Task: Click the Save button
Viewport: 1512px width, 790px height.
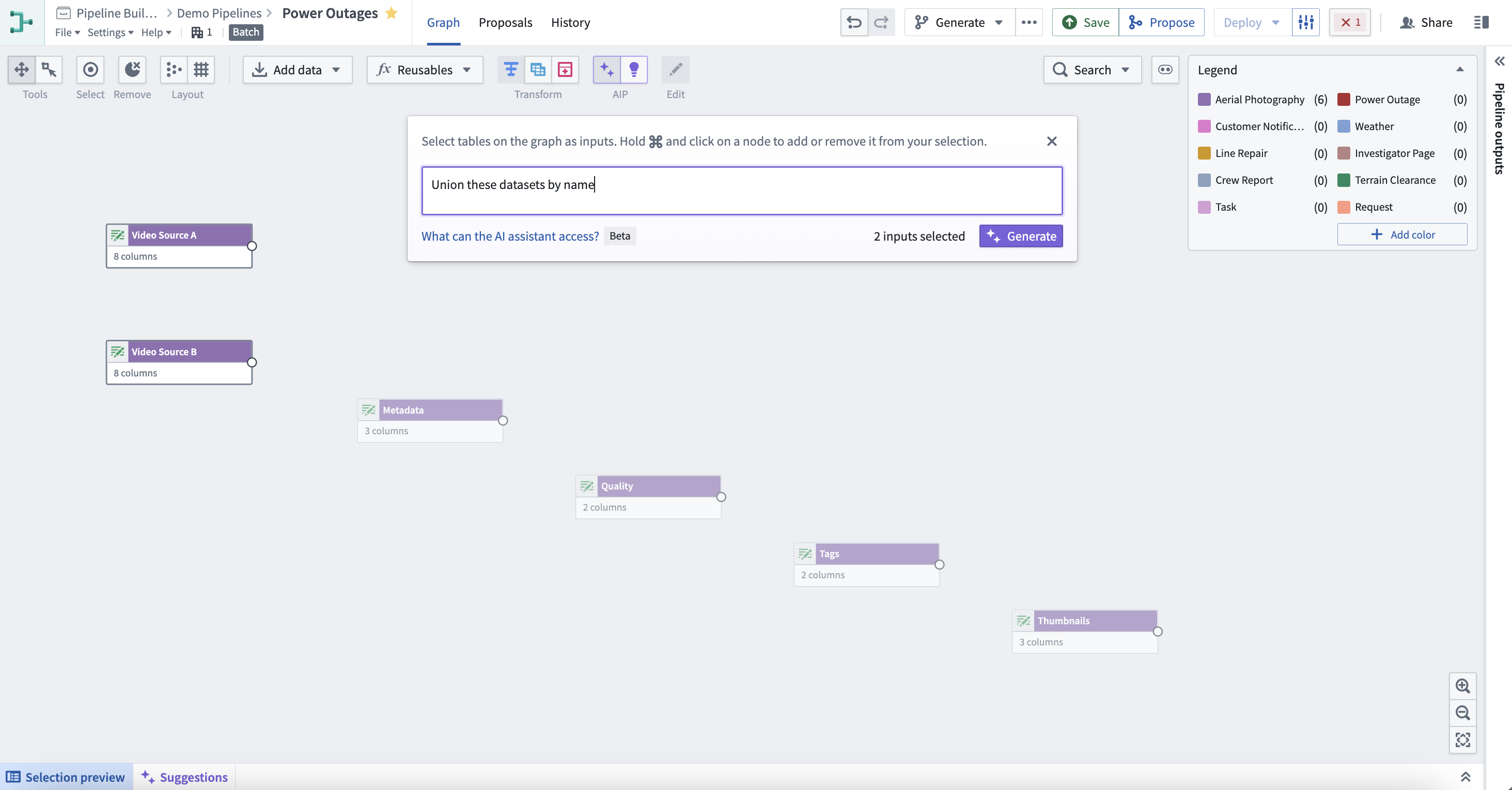Action: pos(1085,22)
